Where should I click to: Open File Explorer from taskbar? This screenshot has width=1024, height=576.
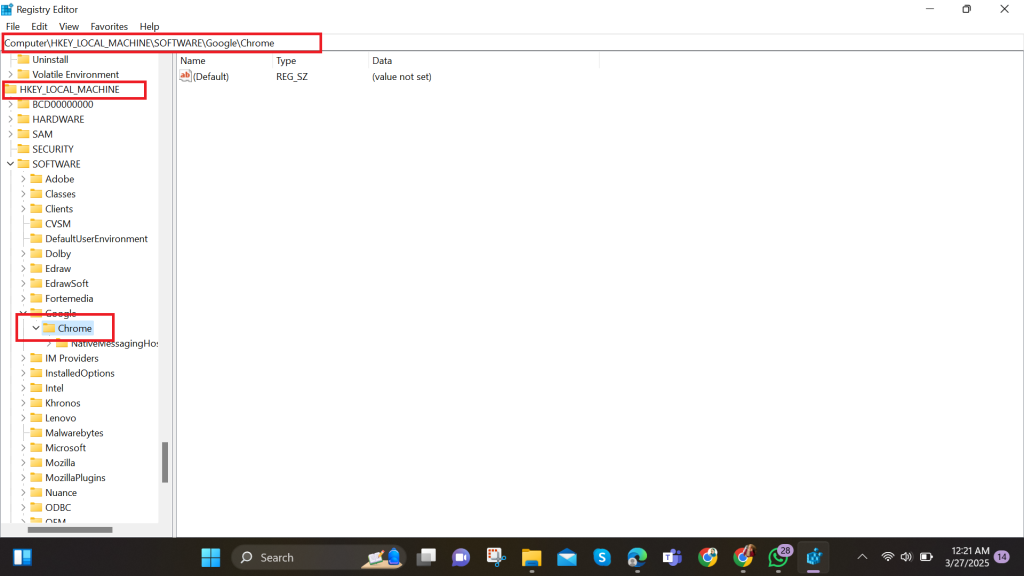pyautogui.click(x=532, y=558)
